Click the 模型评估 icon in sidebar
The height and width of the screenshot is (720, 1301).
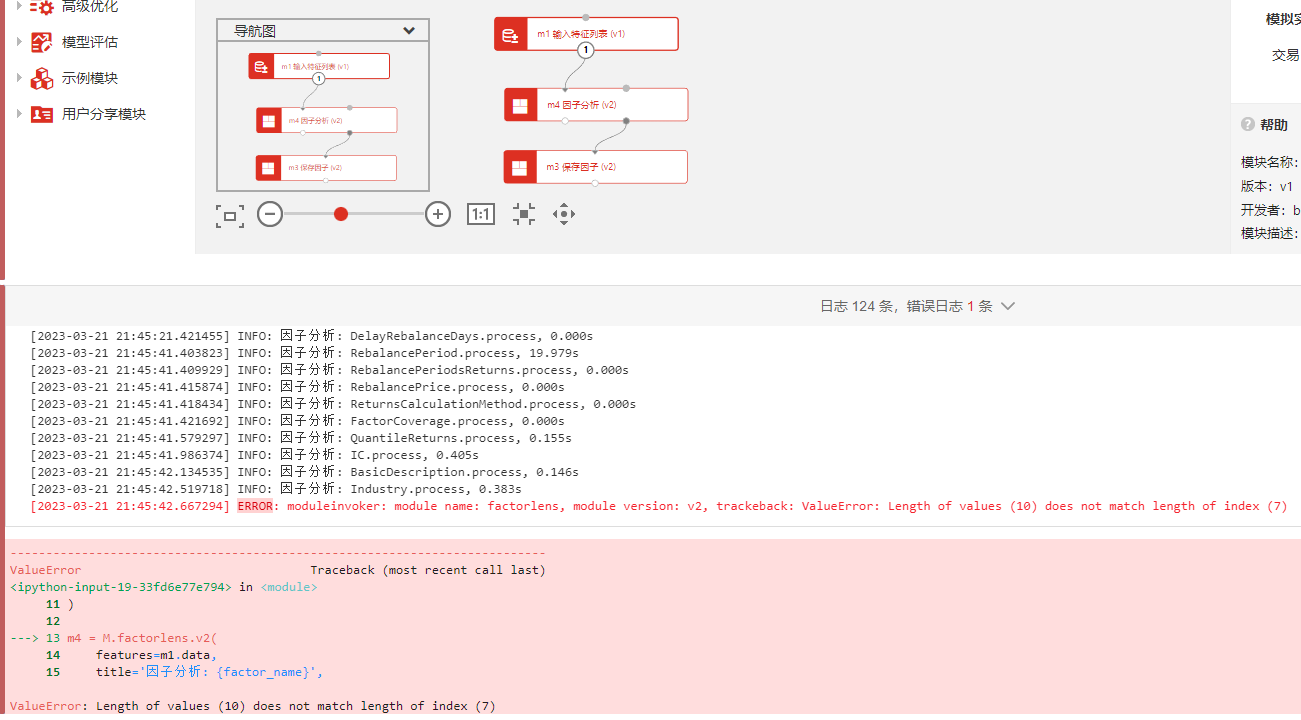point(41,42)
